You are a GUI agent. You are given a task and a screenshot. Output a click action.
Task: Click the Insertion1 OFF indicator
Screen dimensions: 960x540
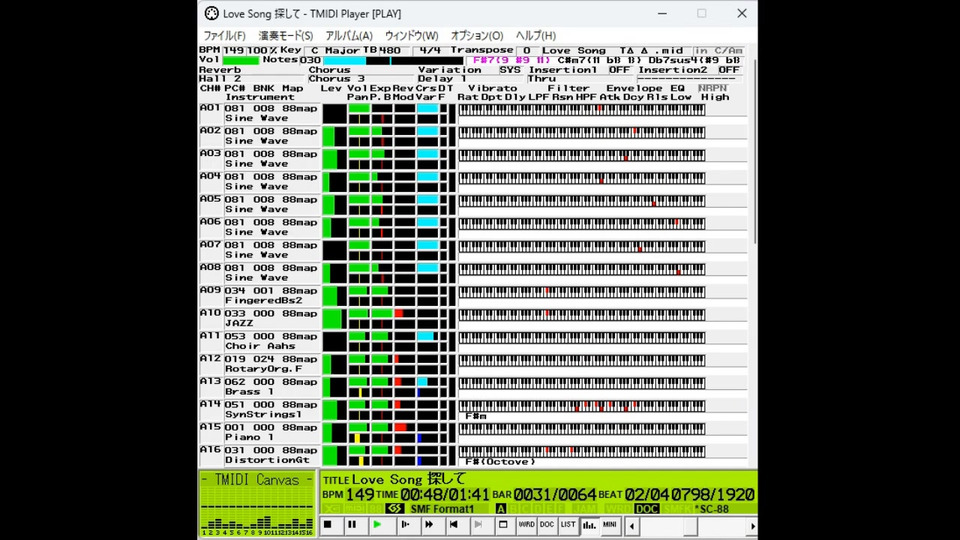coord(619,70)
